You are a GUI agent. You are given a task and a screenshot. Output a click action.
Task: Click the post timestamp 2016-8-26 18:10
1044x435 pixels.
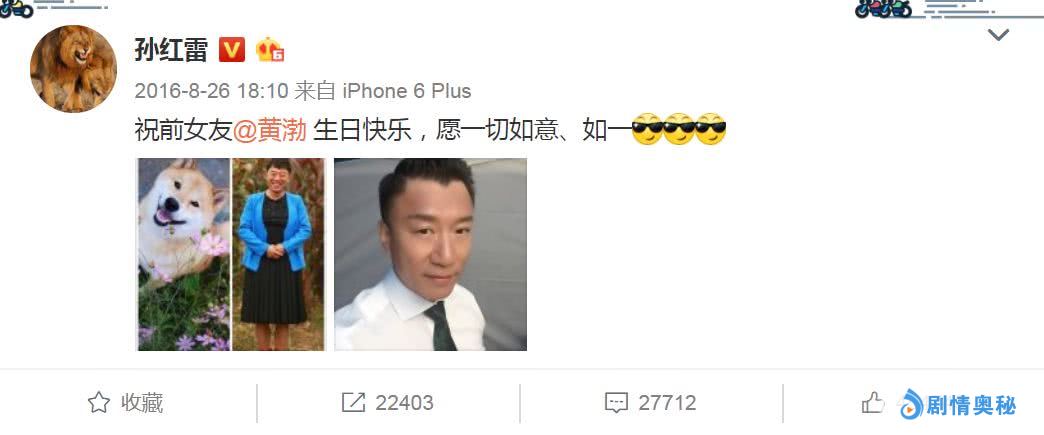211,91
